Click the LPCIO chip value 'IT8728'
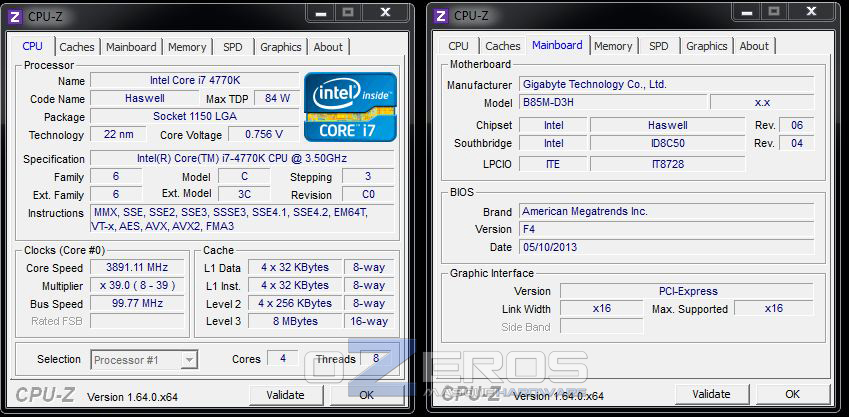Image resolution: width=849 pixels, height=417 pixels. pos(668,164)
